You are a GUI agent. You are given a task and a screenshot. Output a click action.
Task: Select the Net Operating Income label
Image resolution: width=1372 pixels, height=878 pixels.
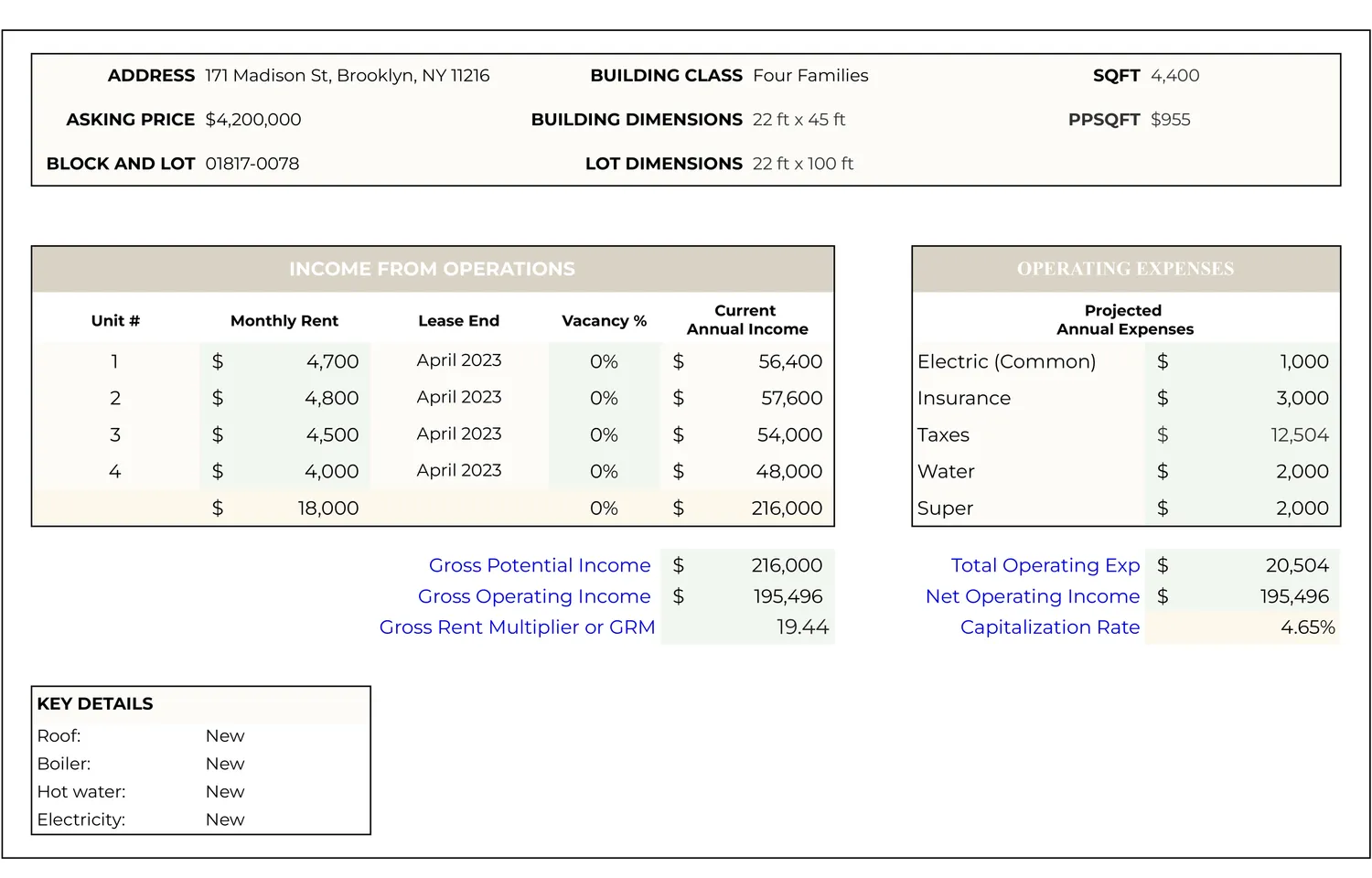(x=1032, y=596)
